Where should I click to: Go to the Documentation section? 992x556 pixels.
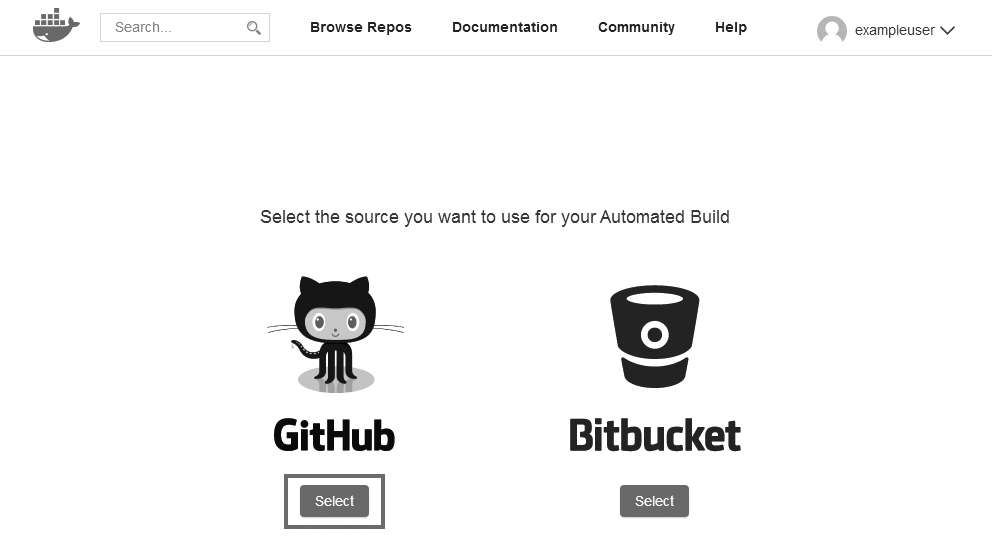(504, 27)
